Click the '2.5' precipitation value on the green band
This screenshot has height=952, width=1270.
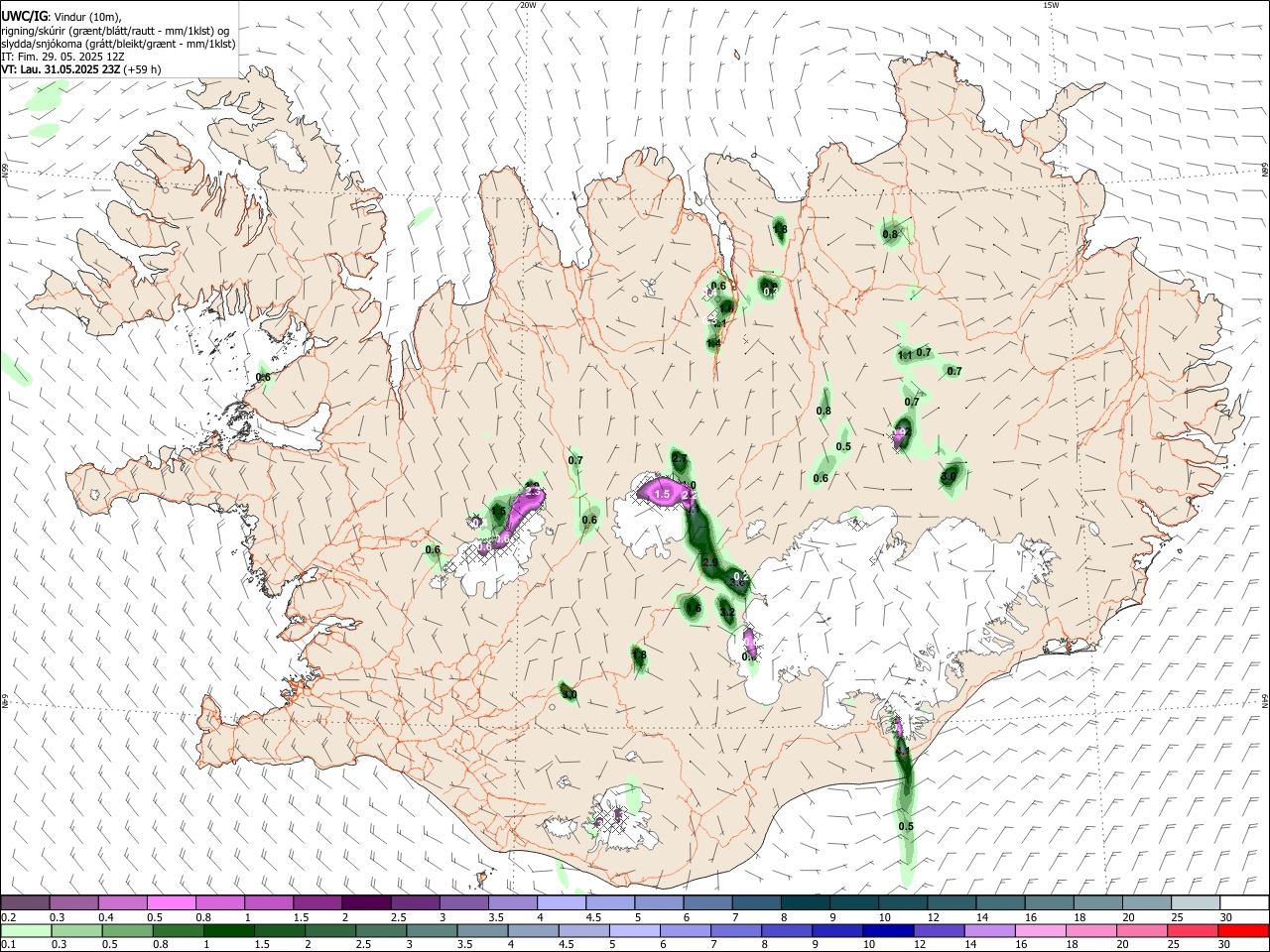709,562
